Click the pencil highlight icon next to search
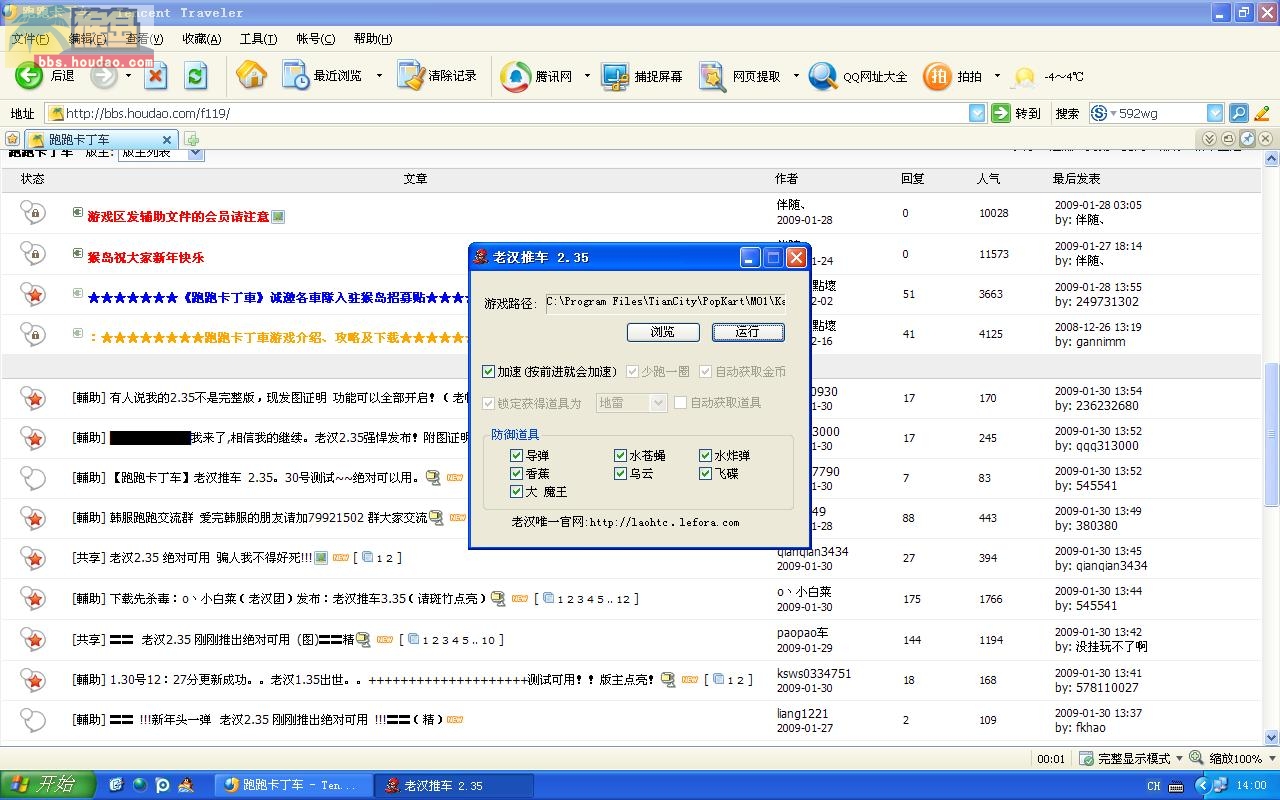The image size is (1280, 800). point(1262,113)
